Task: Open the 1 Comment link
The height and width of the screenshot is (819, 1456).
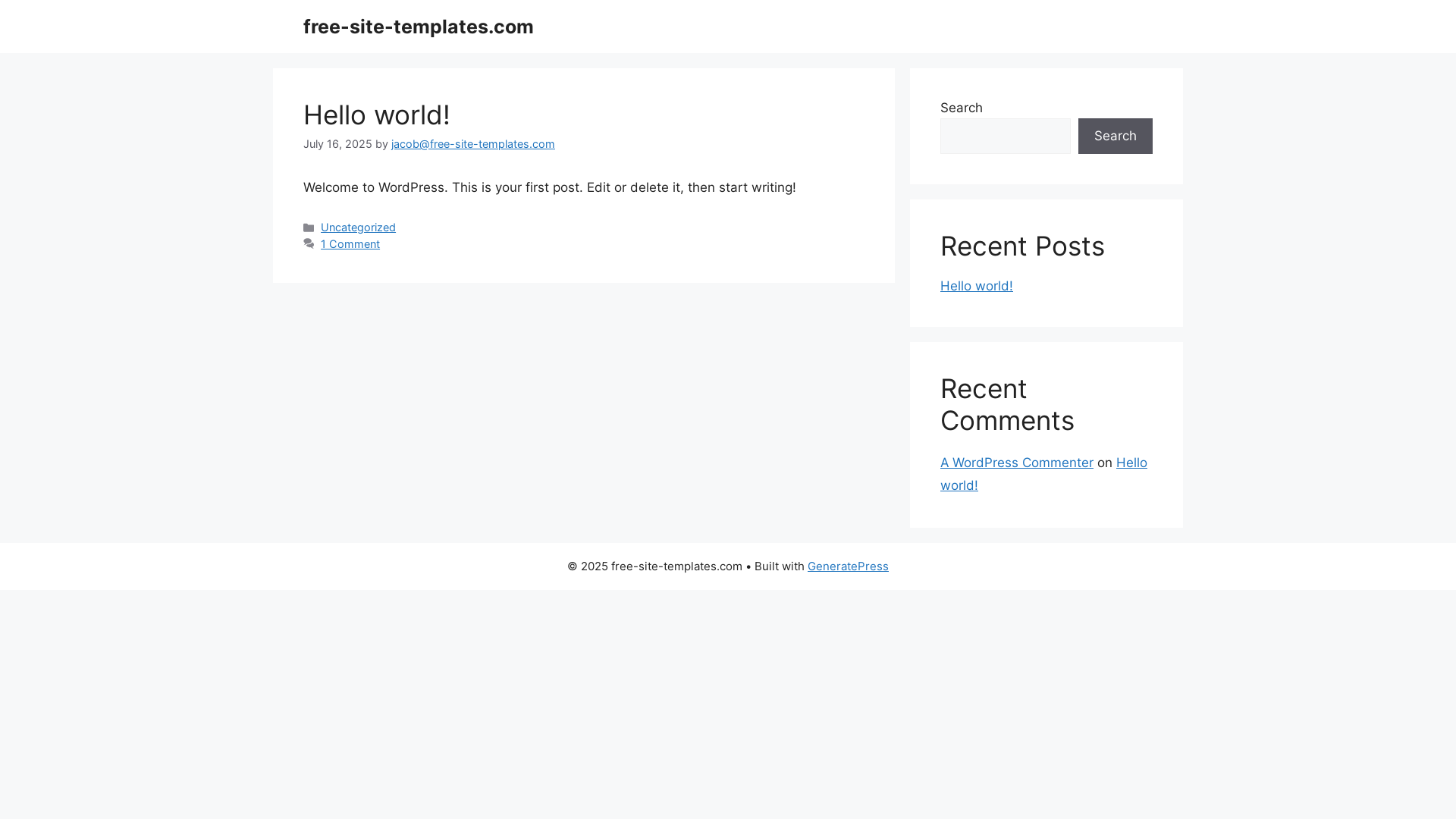Action: (350, 244)
